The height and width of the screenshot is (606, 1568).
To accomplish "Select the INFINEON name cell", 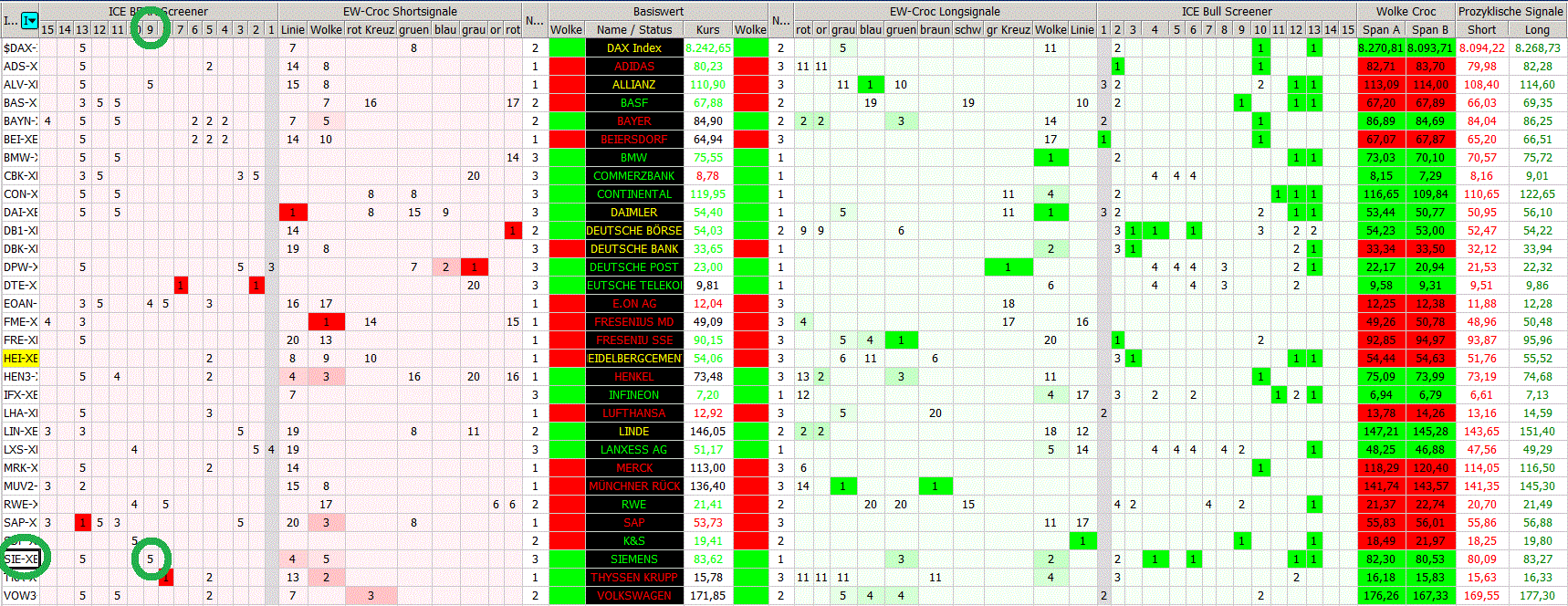I will (634, 394).
